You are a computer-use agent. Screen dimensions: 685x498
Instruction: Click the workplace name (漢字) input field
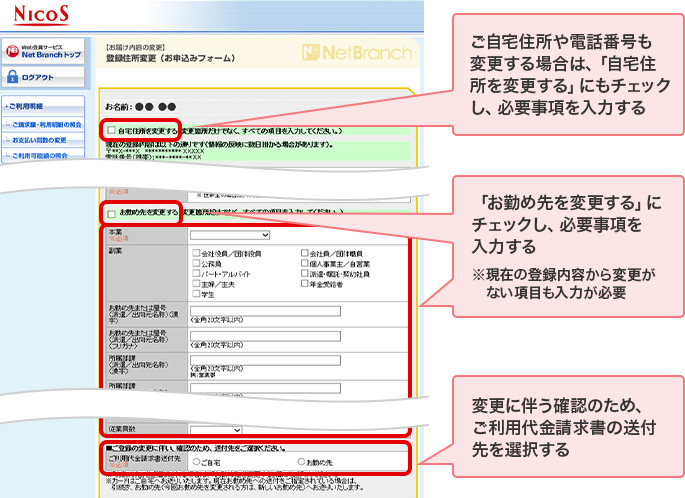(264, 311)
